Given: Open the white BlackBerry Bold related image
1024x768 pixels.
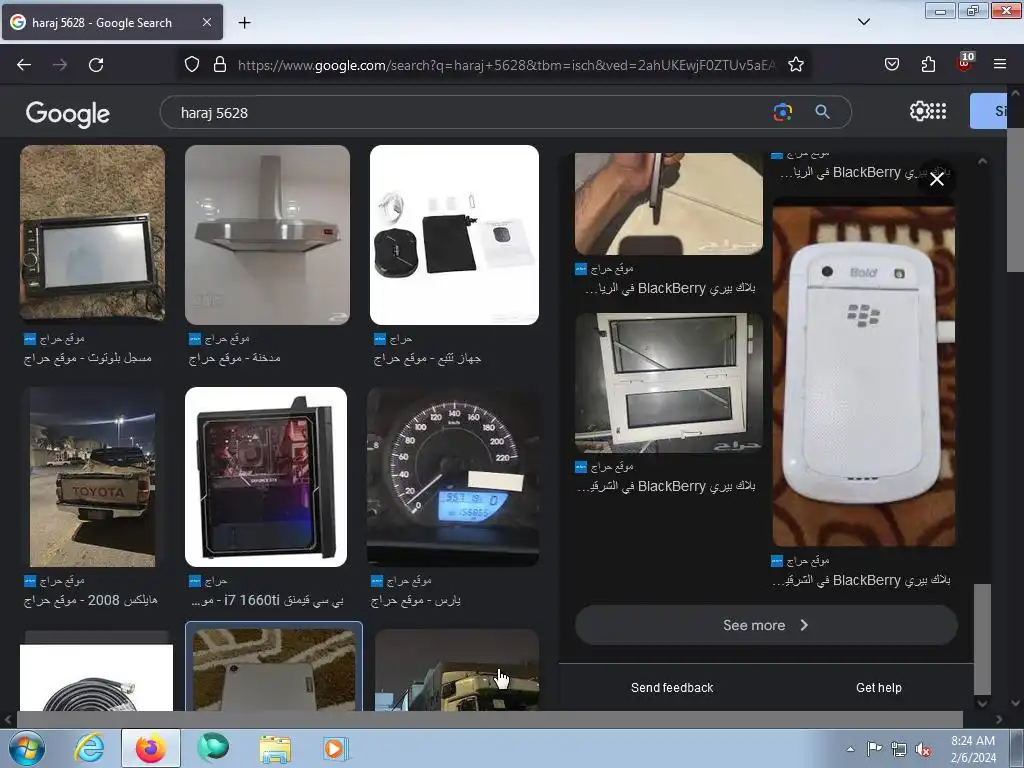Looking at the screenshot, I should [x=863, y=376].
